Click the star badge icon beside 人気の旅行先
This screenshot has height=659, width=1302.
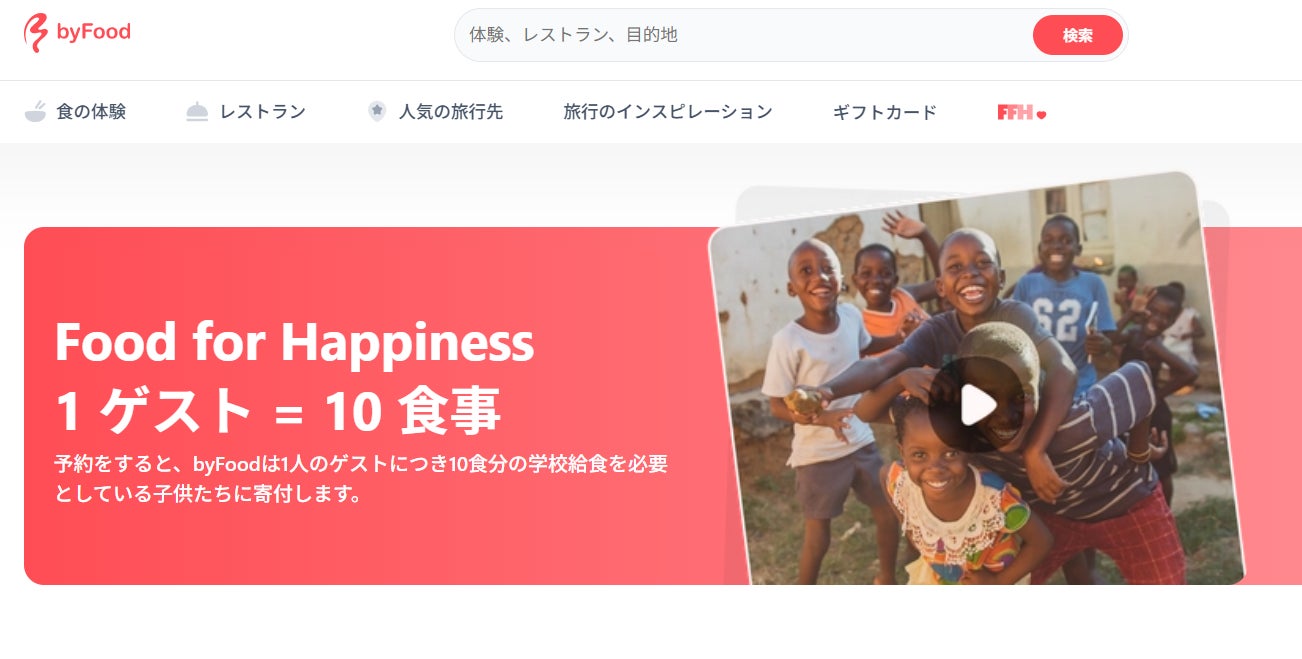click(377, 111)
